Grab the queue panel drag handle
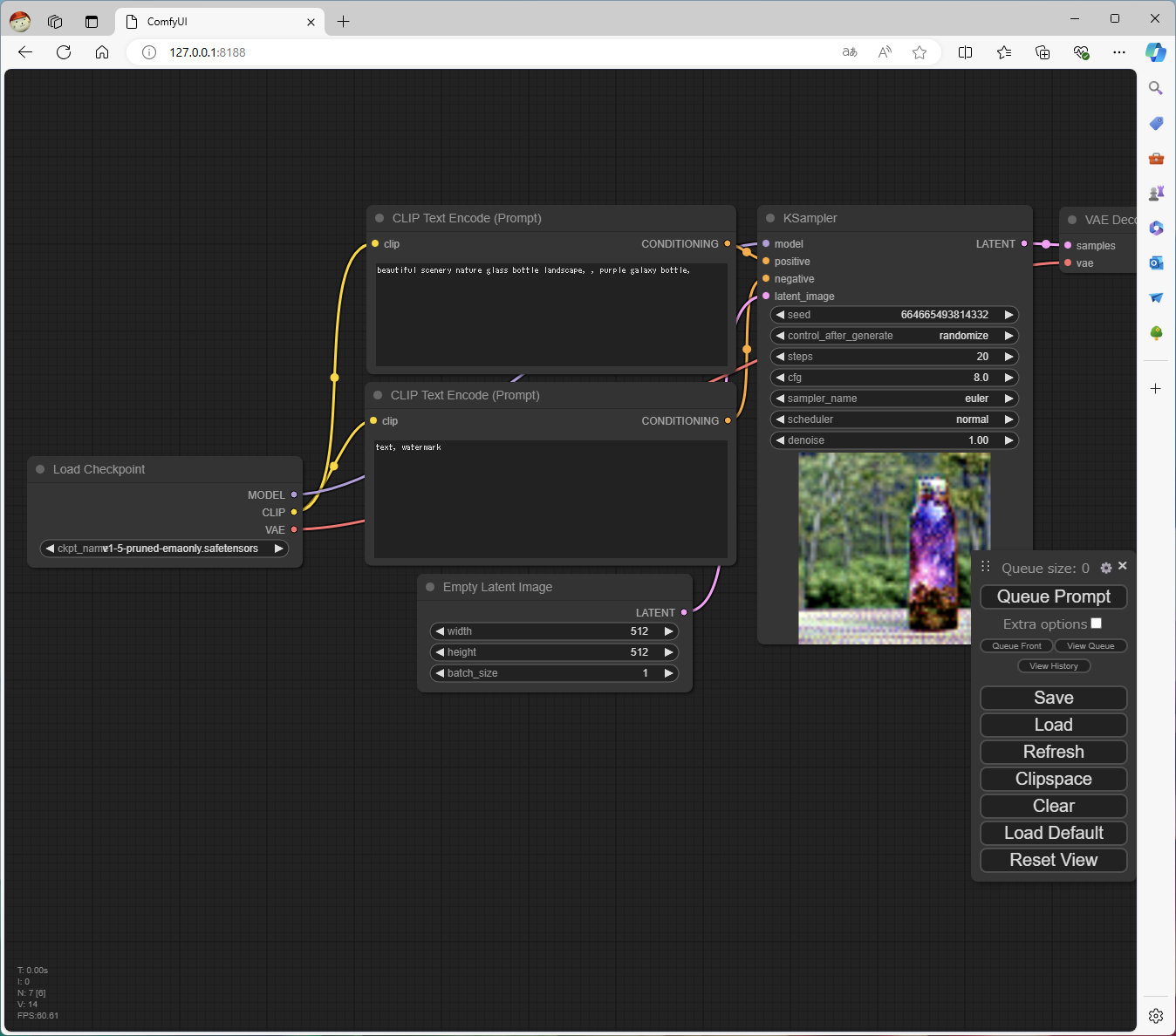The height and width of the screenshot is (1036, 1176). 986,567
